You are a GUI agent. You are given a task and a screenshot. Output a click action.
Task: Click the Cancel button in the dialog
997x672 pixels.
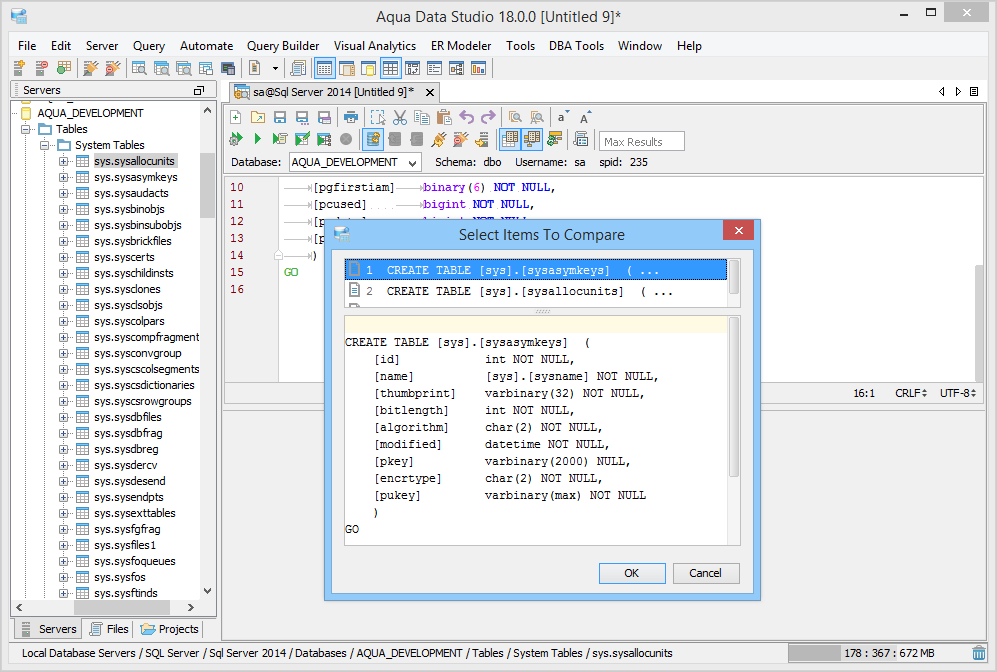(705, 573)
